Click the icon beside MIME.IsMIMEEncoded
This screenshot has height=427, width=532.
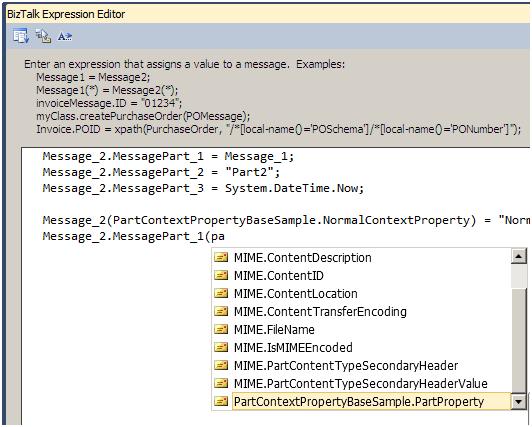[221, 347]
